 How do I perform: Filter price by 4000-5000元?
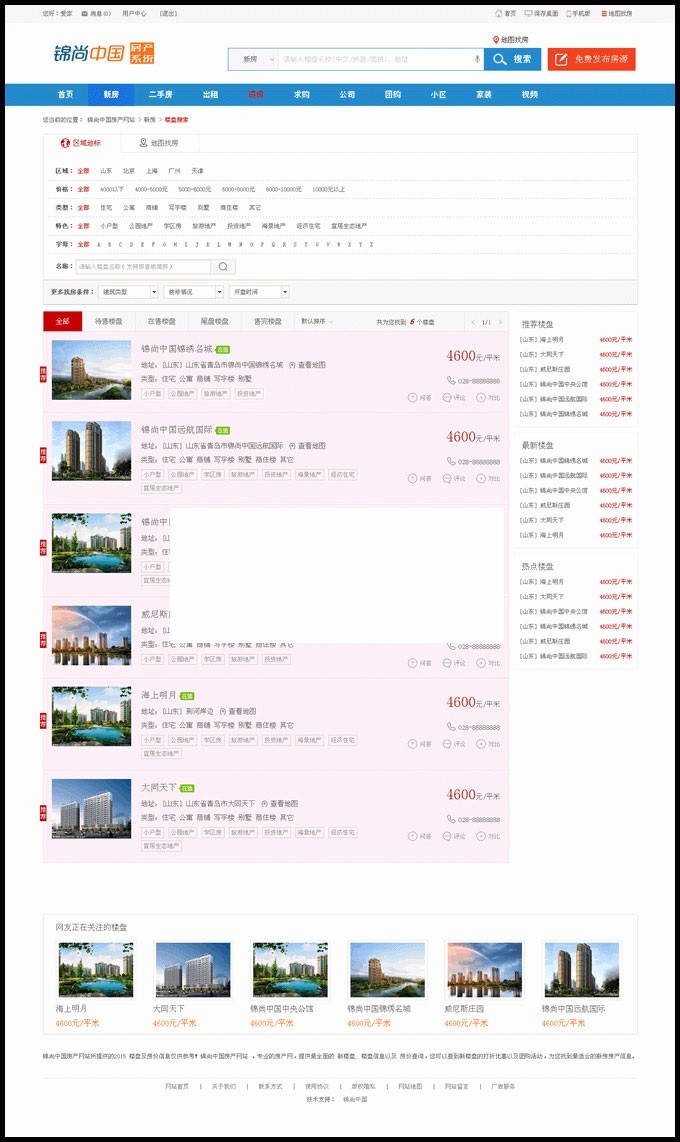point(151,189)
